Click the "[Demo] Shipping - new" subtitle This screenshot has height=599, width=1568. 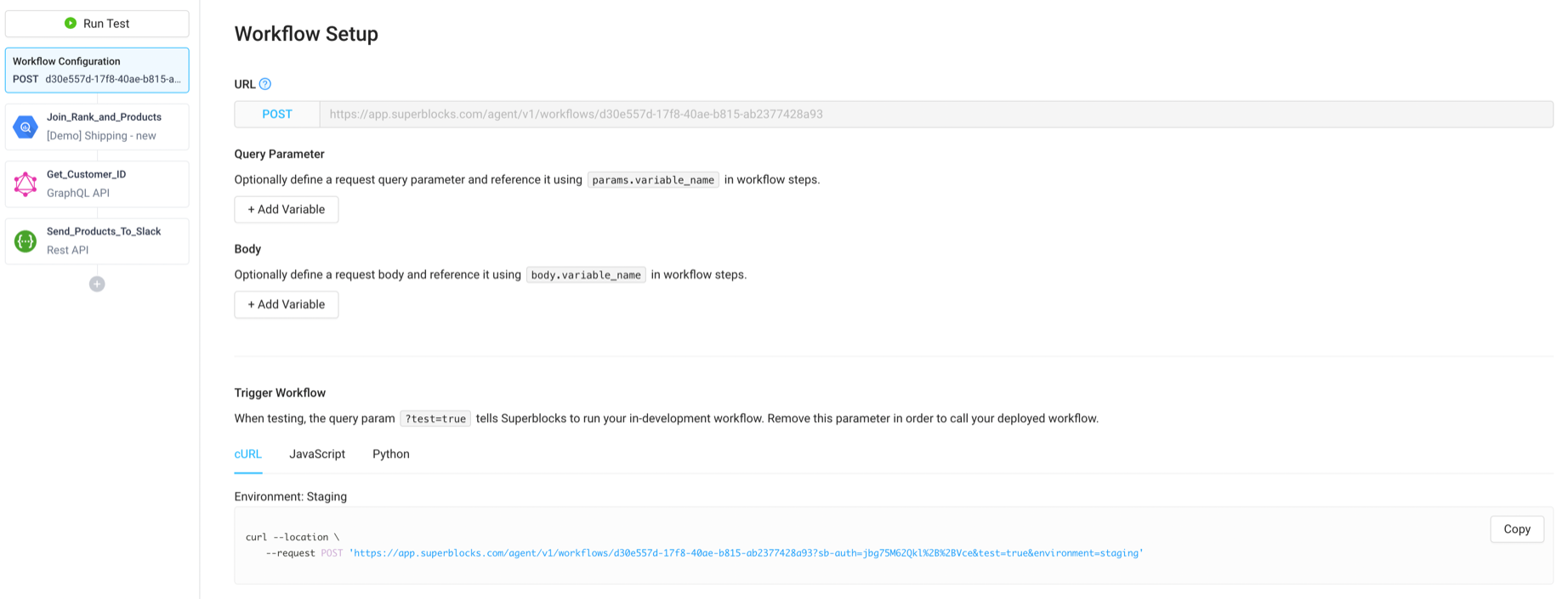pos(101,136)
